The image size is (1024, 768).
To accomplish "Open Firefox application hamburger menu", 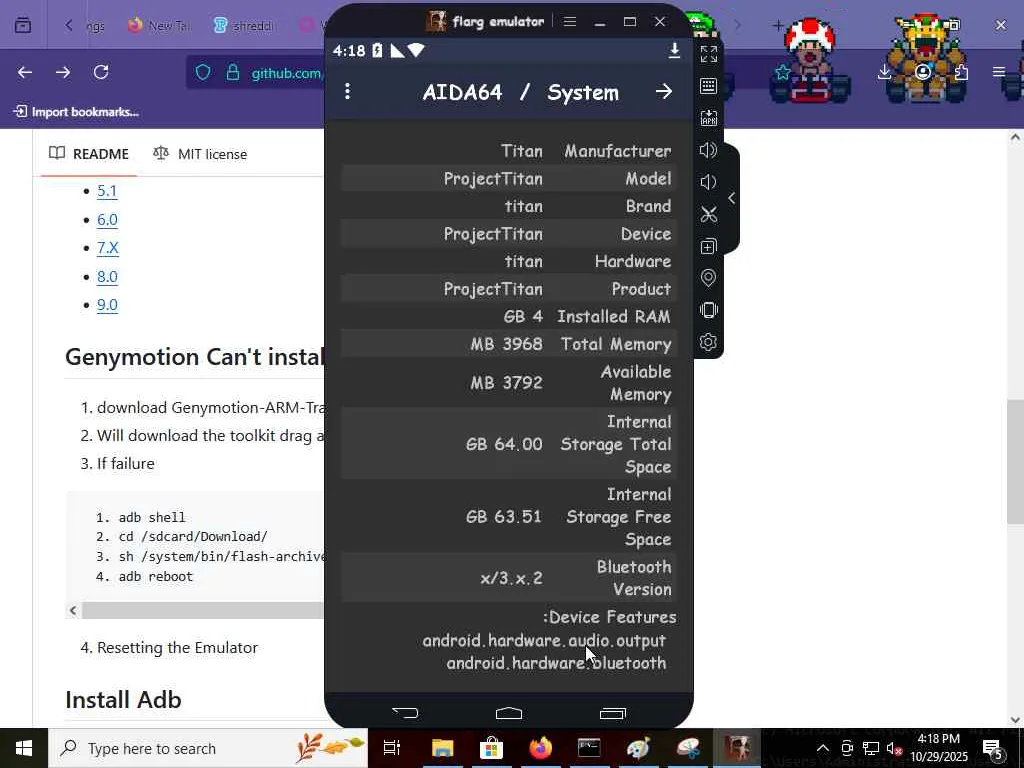I will pos(999,72).
